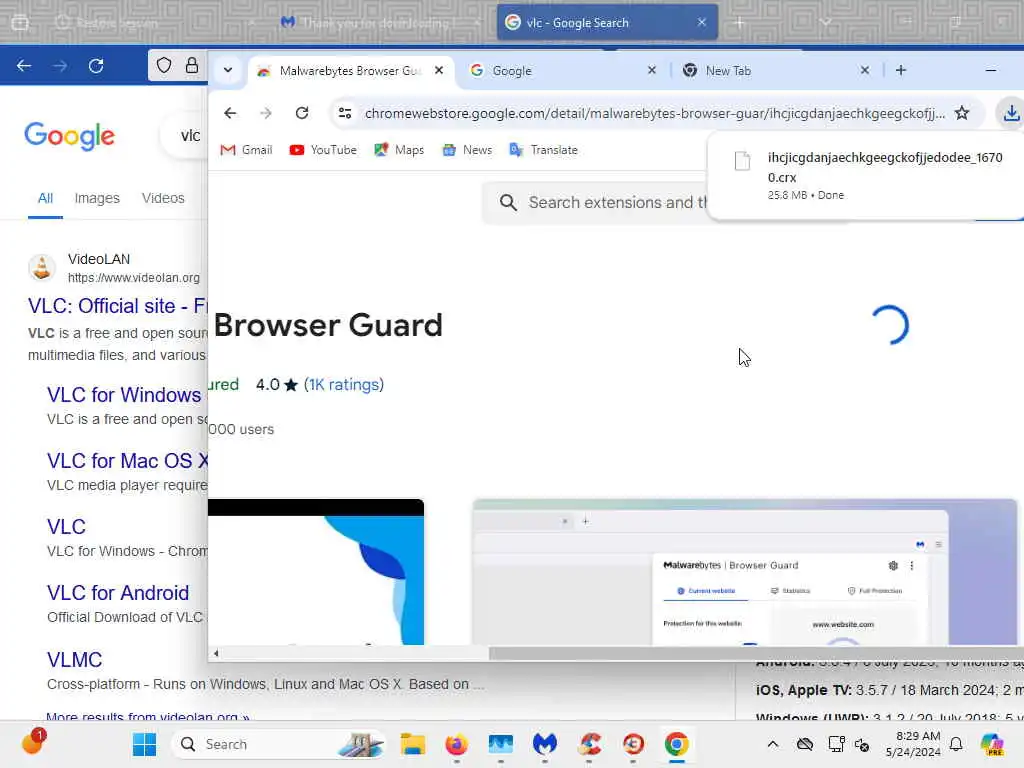The height and width of the screenshot is (768, 1024).
Task: Click Google logo in Firefox window
Action: 69,136
